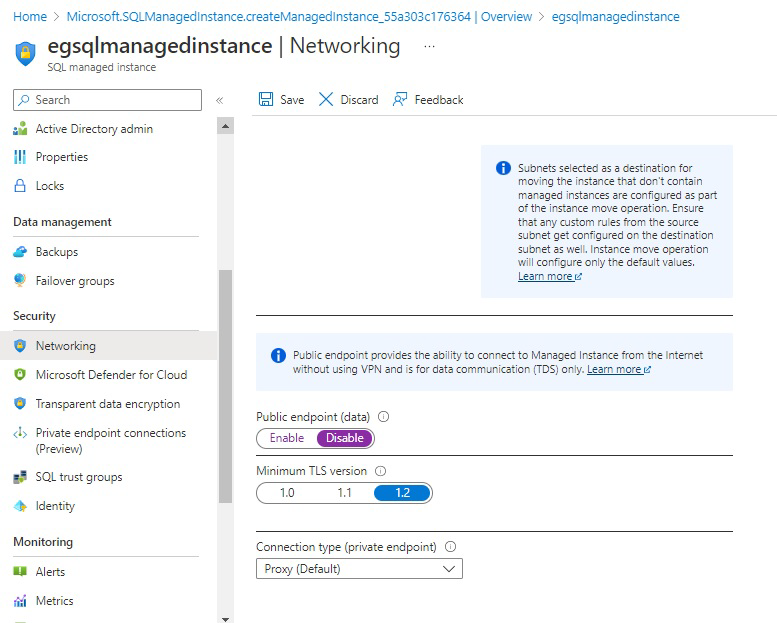
Task: Click the Failover groups globe icon
Action: 20,281
